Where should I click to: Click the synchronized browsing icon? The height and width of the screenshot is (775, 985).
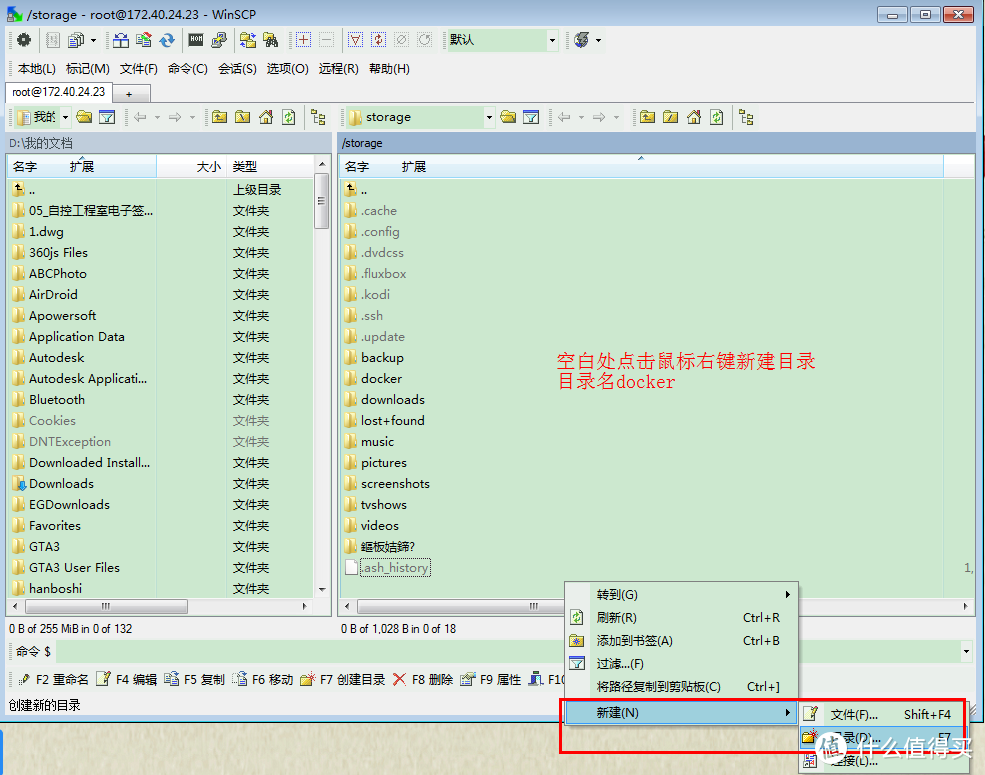coord(248,41)
